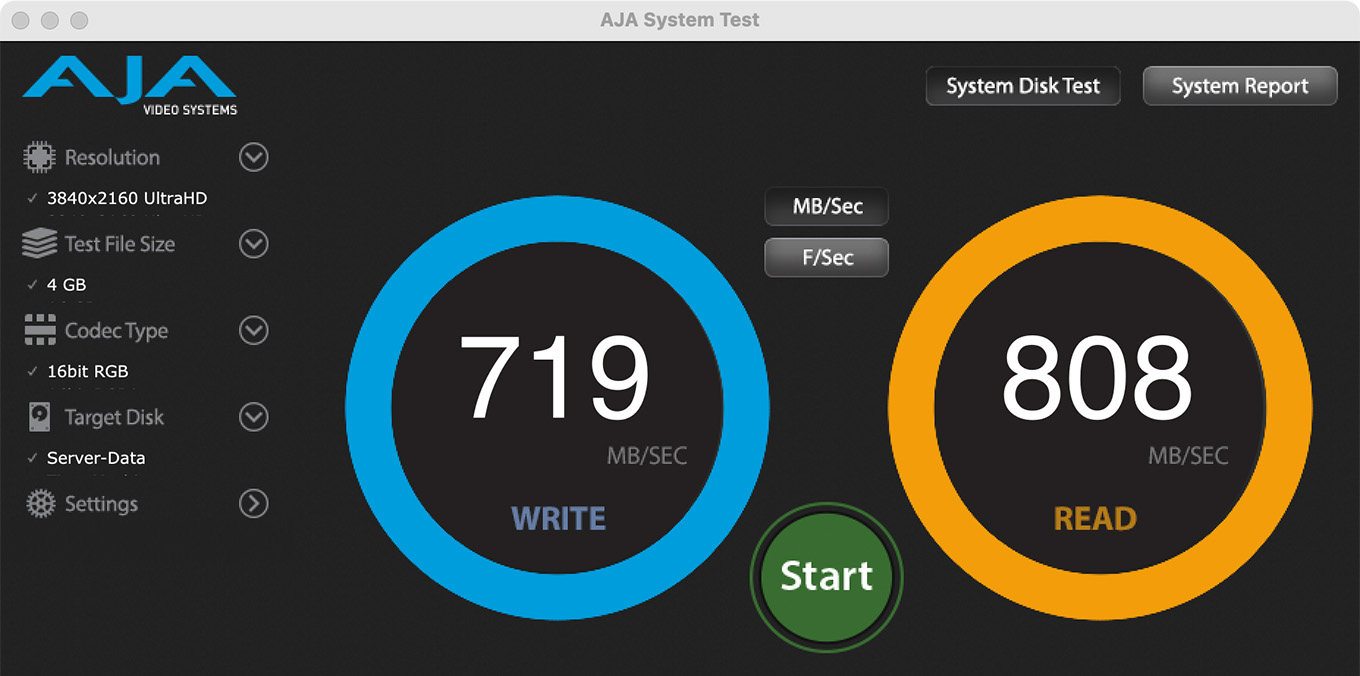Open the Target Disk dropdown chevron
This screenshot has height=676, width=1360.
pos(254,417)
